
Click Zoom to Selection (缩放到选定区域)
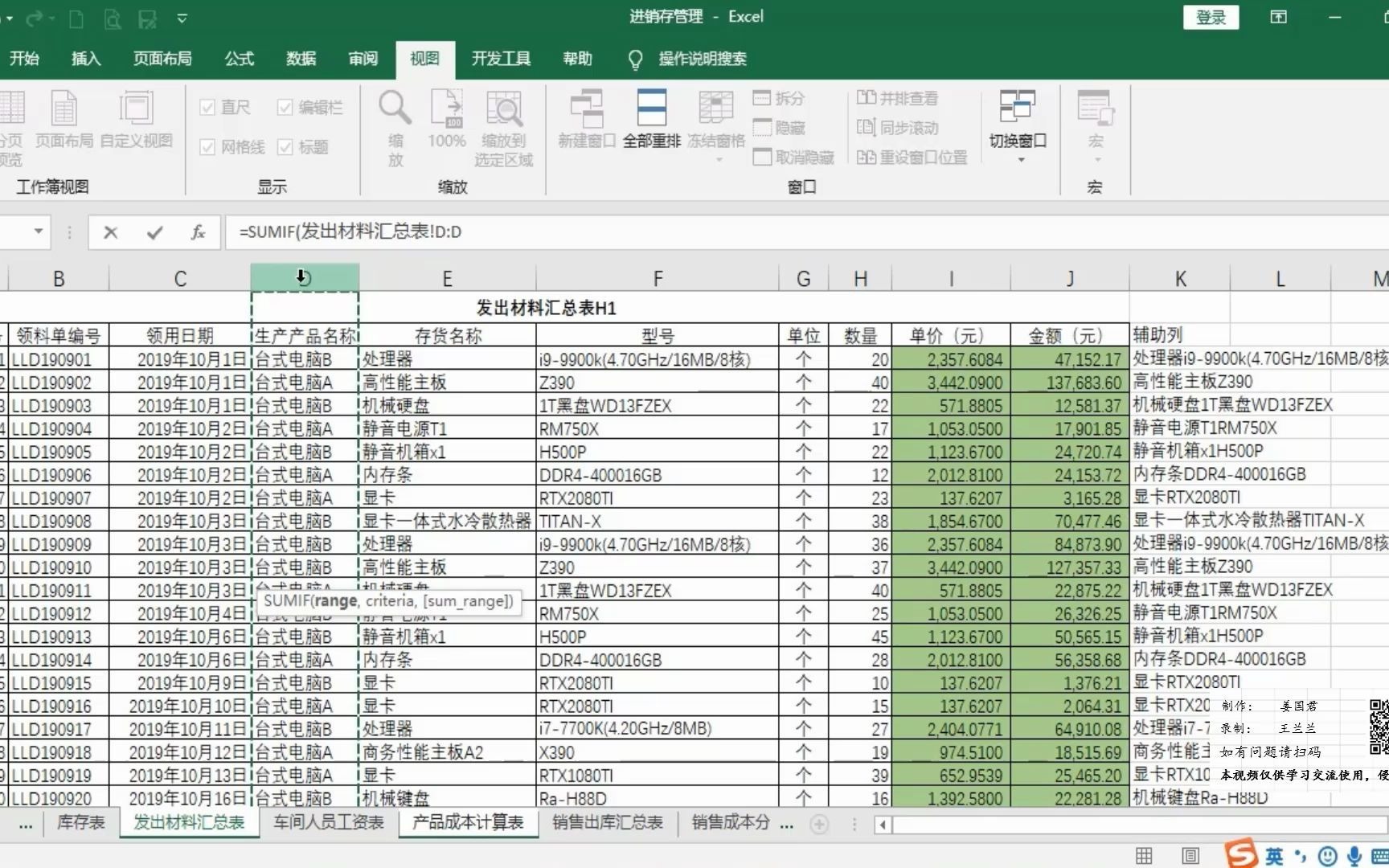coord(504,127)
